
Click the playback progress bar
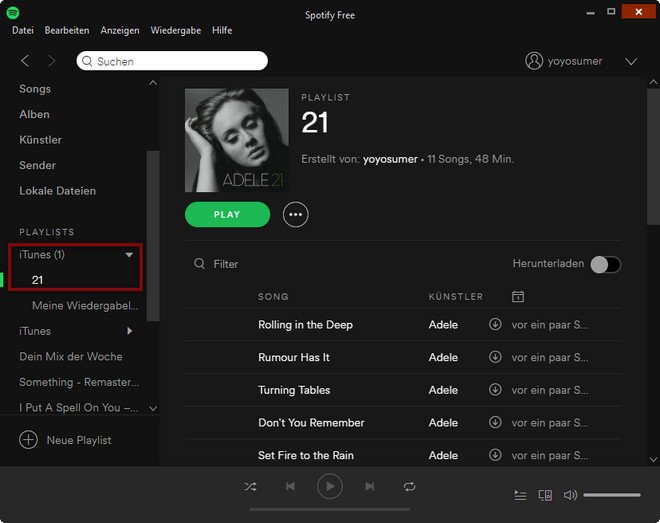330,510
